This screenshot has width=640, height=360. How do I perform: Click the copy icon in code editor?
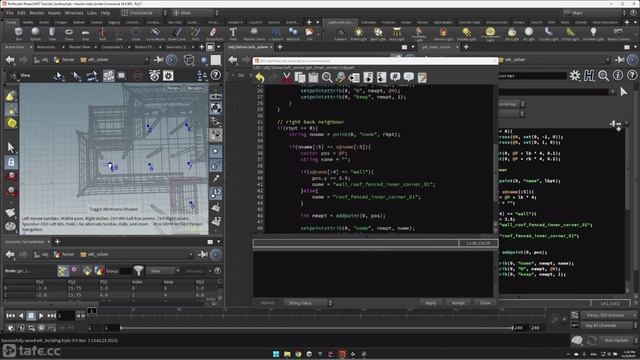(x=300, y=77)
